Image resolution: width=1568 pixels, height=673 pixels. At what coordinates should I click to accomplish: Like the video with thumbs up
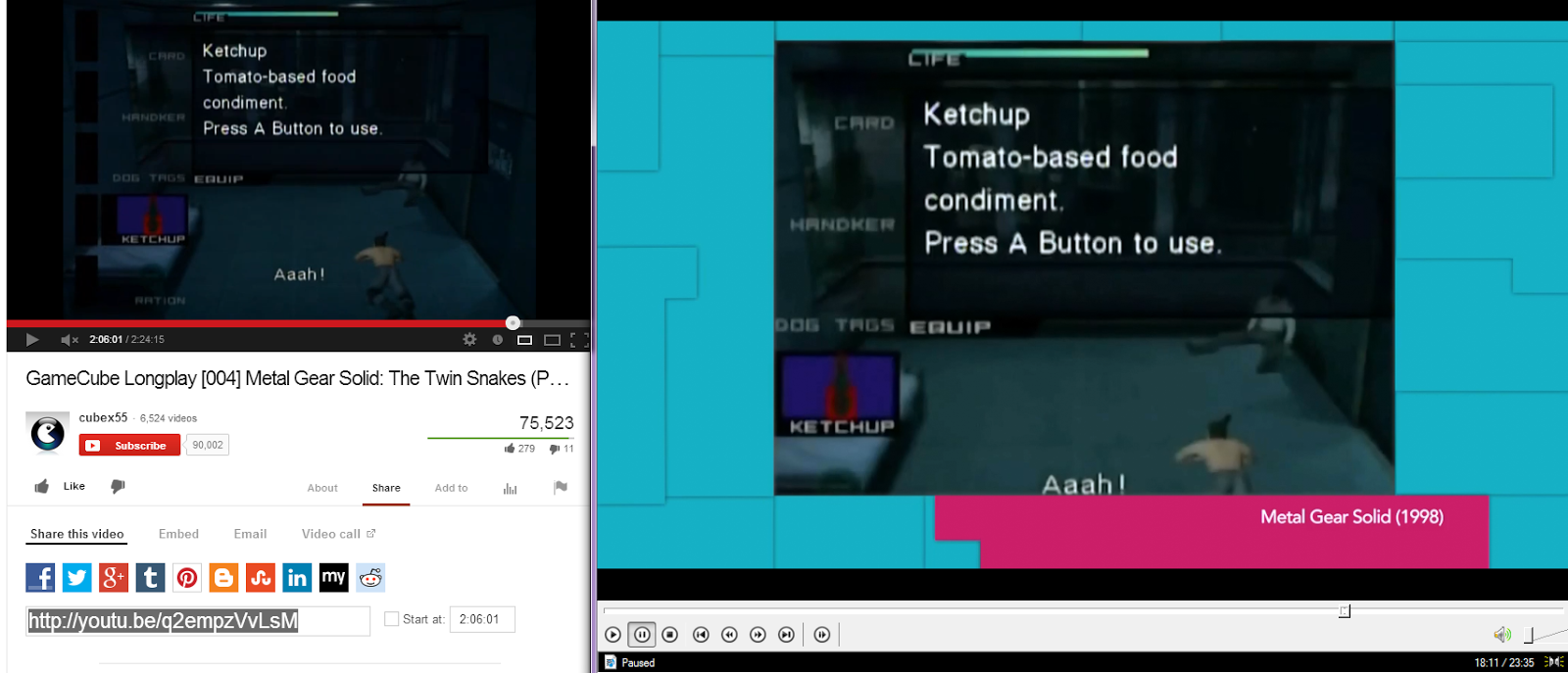[42, 487]
